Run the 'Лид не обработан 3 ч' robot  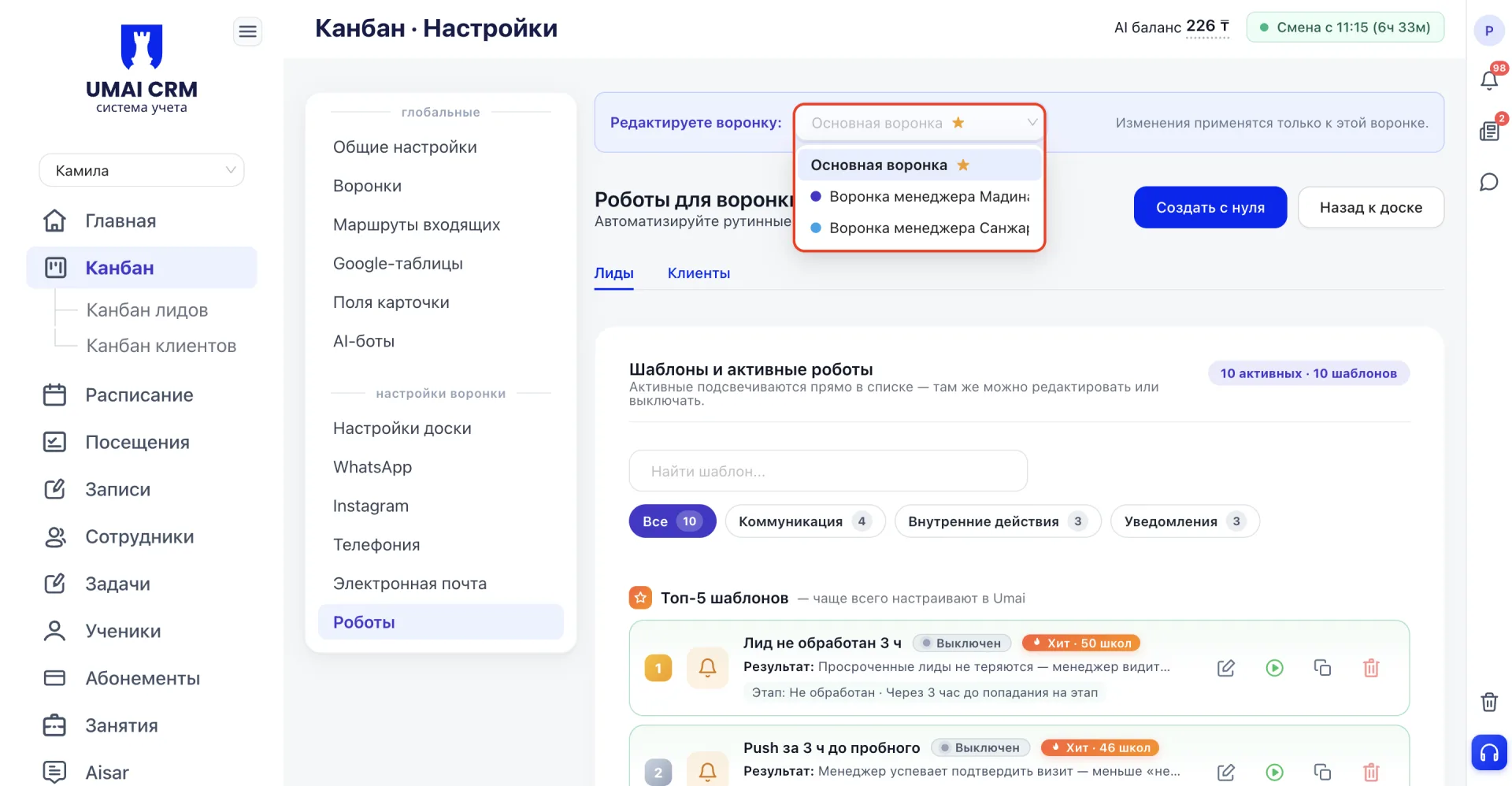click(x=1274, y=668)
